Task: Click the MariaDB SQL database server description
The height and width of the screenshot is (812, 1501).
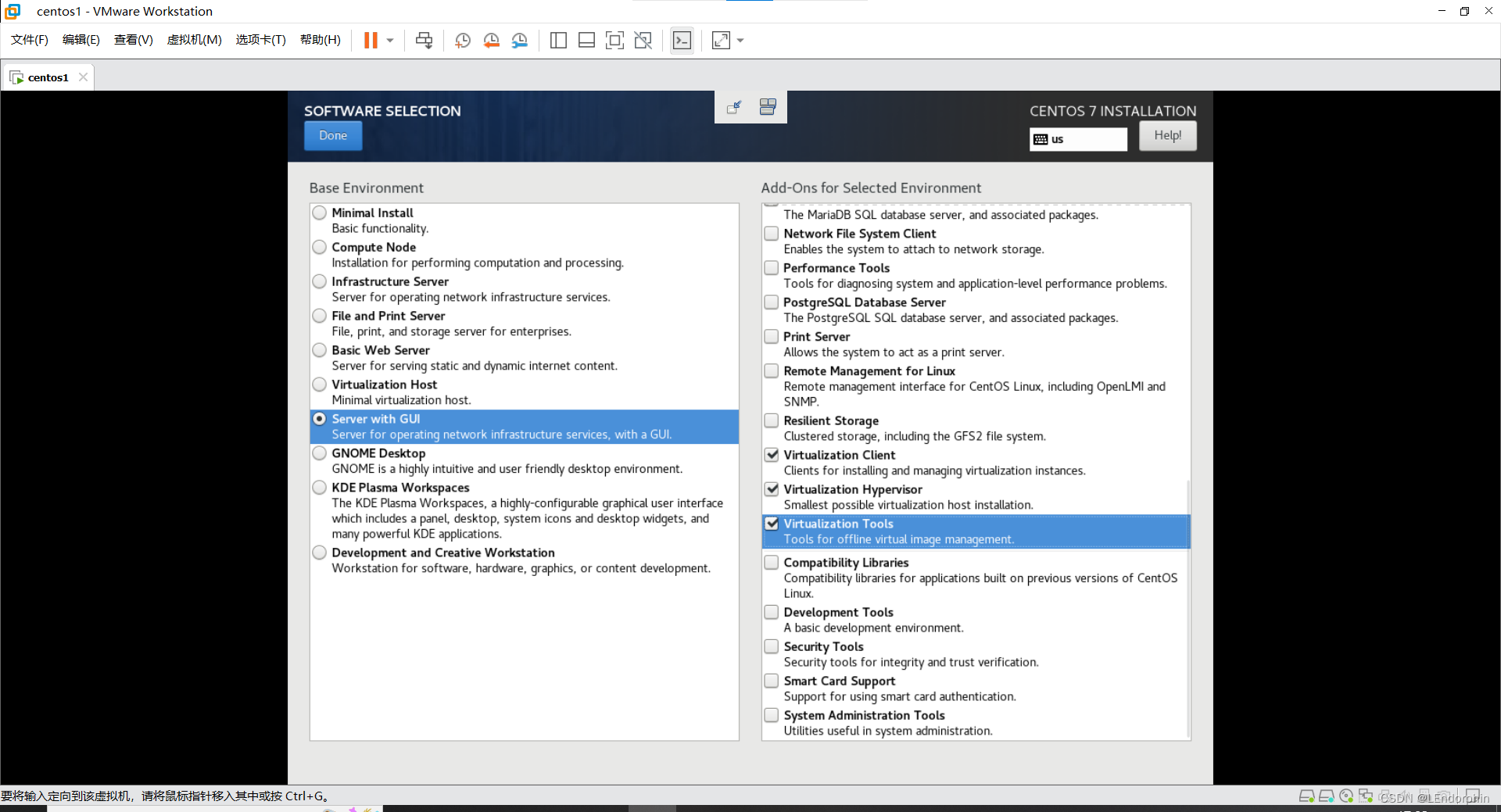Action: pyautogui.click(x=940, y=215)
